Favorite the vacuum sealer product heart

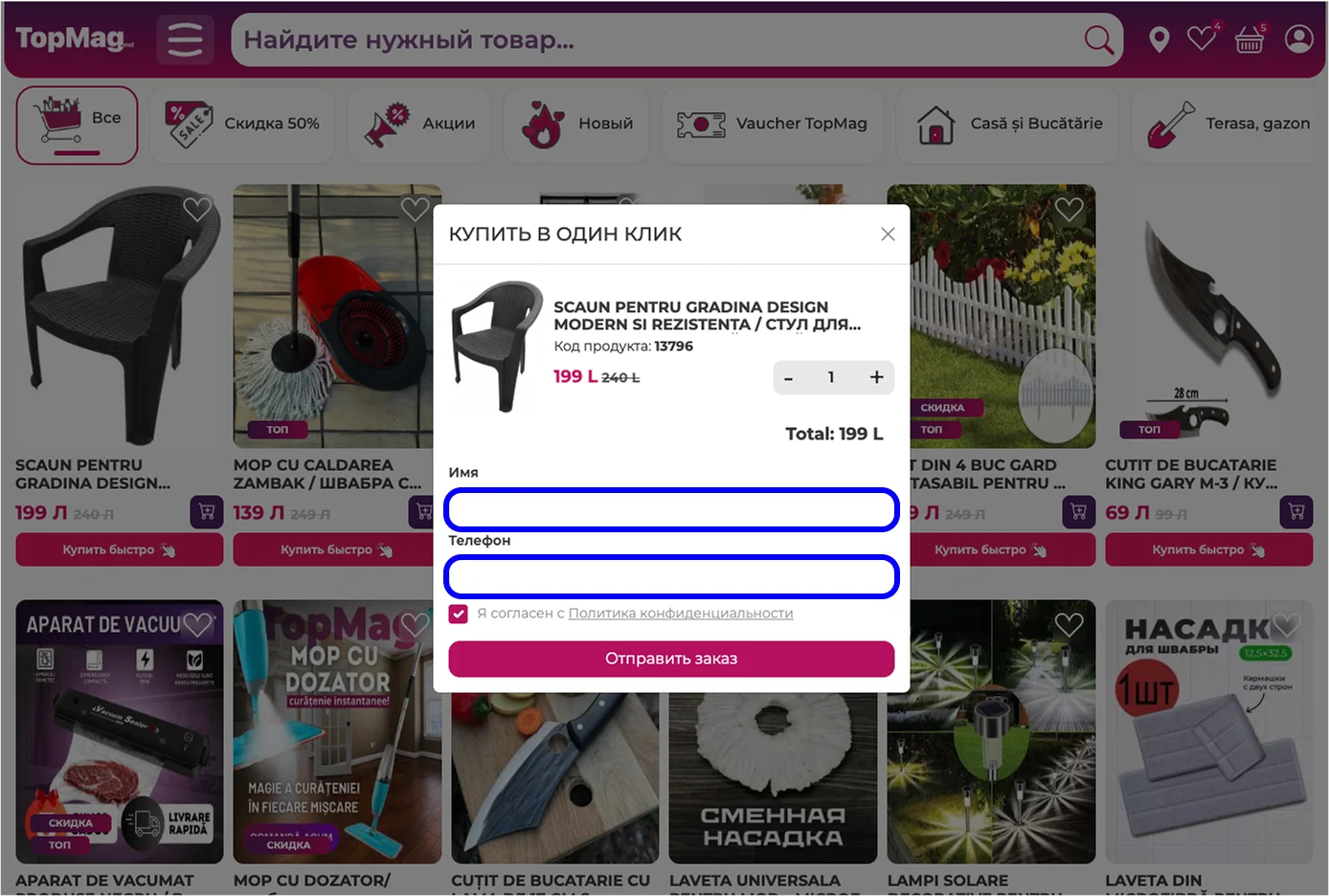[197, 625]
